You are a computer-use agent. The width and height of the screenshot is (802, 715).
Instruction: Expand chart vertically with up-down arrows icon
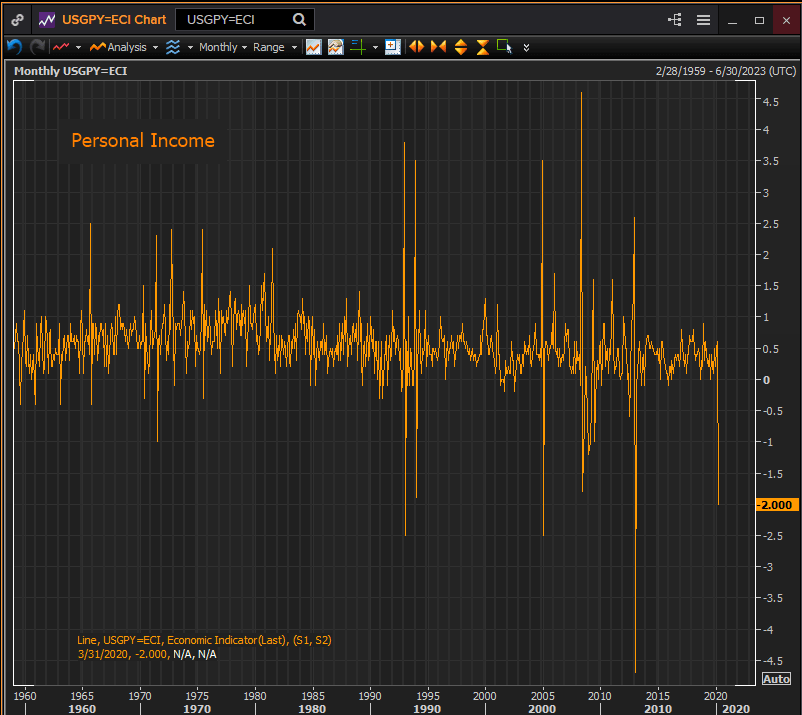tap(461, 47)
